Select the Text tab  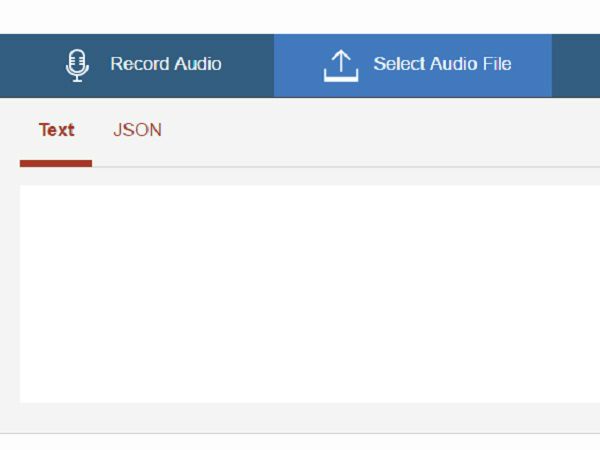56,130
